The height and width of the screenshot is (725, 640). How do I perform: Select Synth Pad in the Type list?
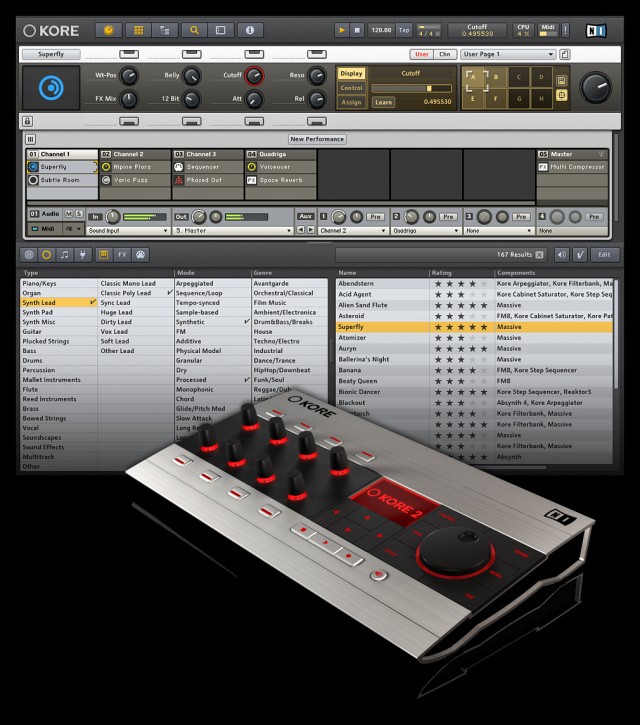click(38, 312)
